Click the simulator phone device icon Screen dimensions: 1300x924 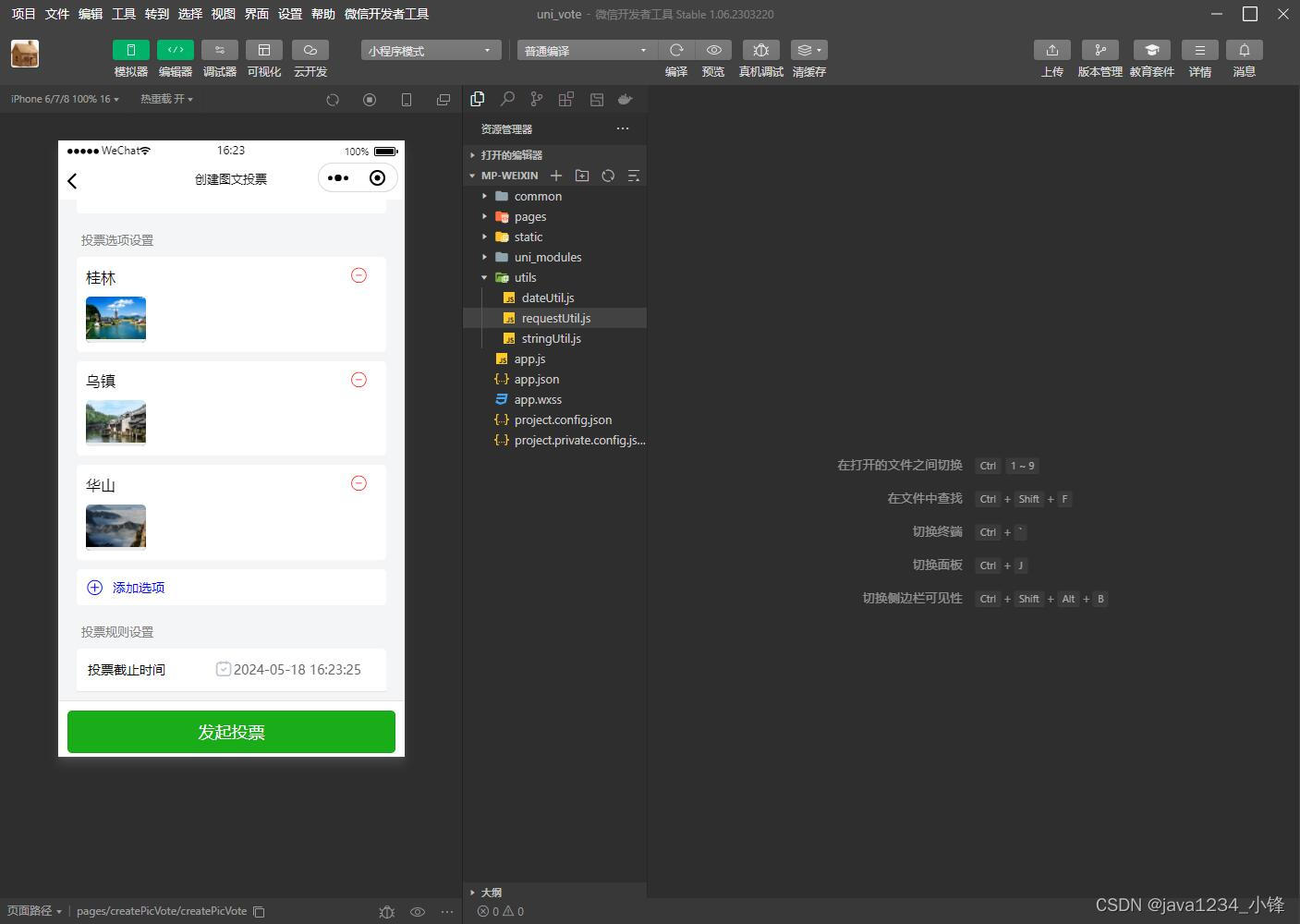pyautogui.click(x=407, y=100)
